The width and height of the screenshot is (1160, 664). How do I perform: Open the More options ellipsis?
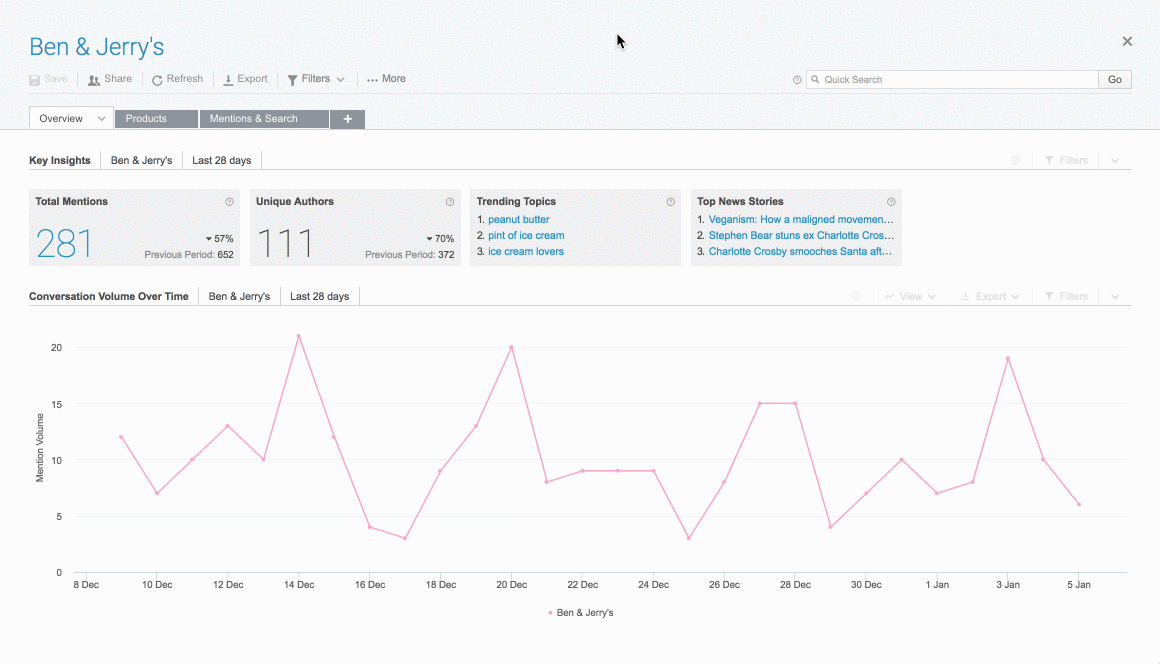tap(373, 80)
